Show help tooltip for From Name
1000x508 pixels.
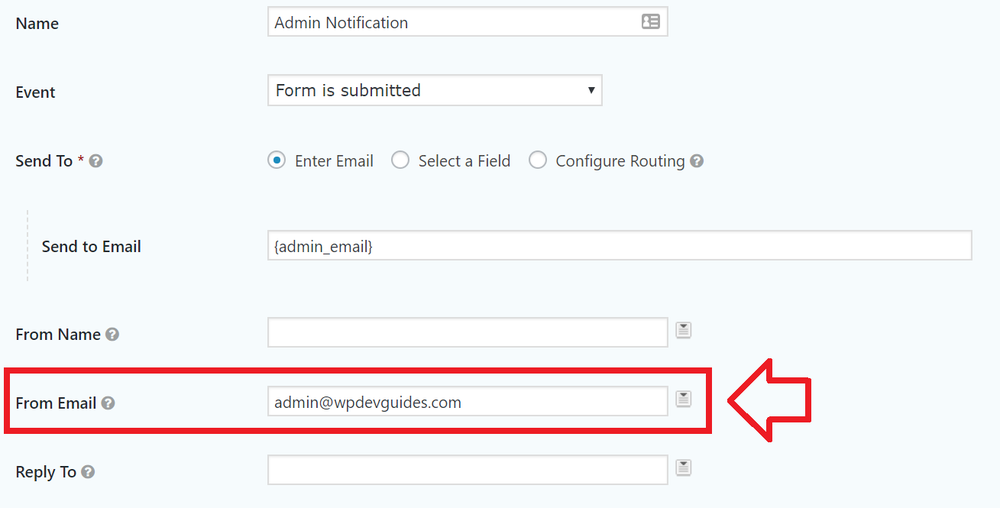point(112,334)
